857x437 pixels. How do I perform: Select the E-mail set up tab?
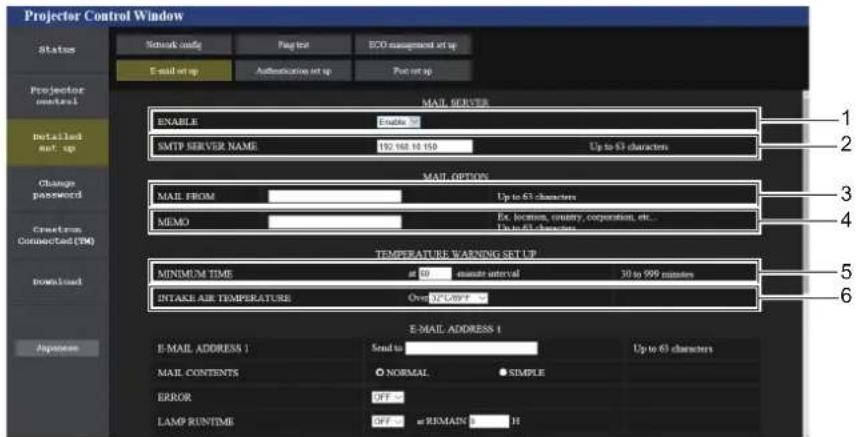[174, 71]
